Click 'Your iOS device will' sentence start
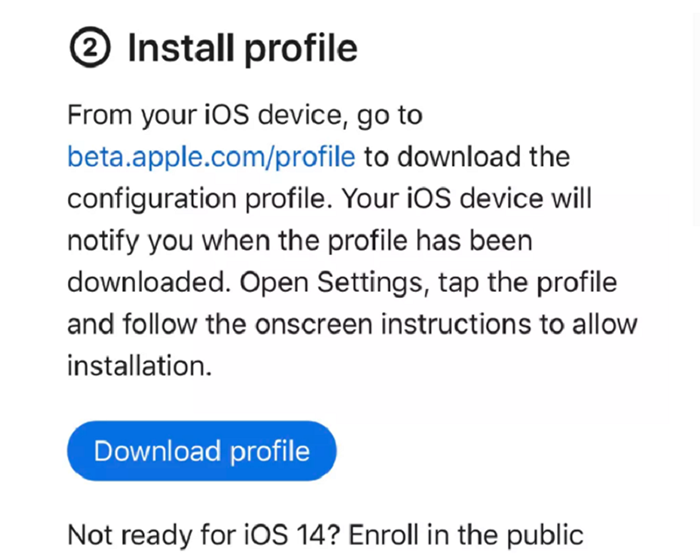 pyautogui.click(x=467, y=199)
